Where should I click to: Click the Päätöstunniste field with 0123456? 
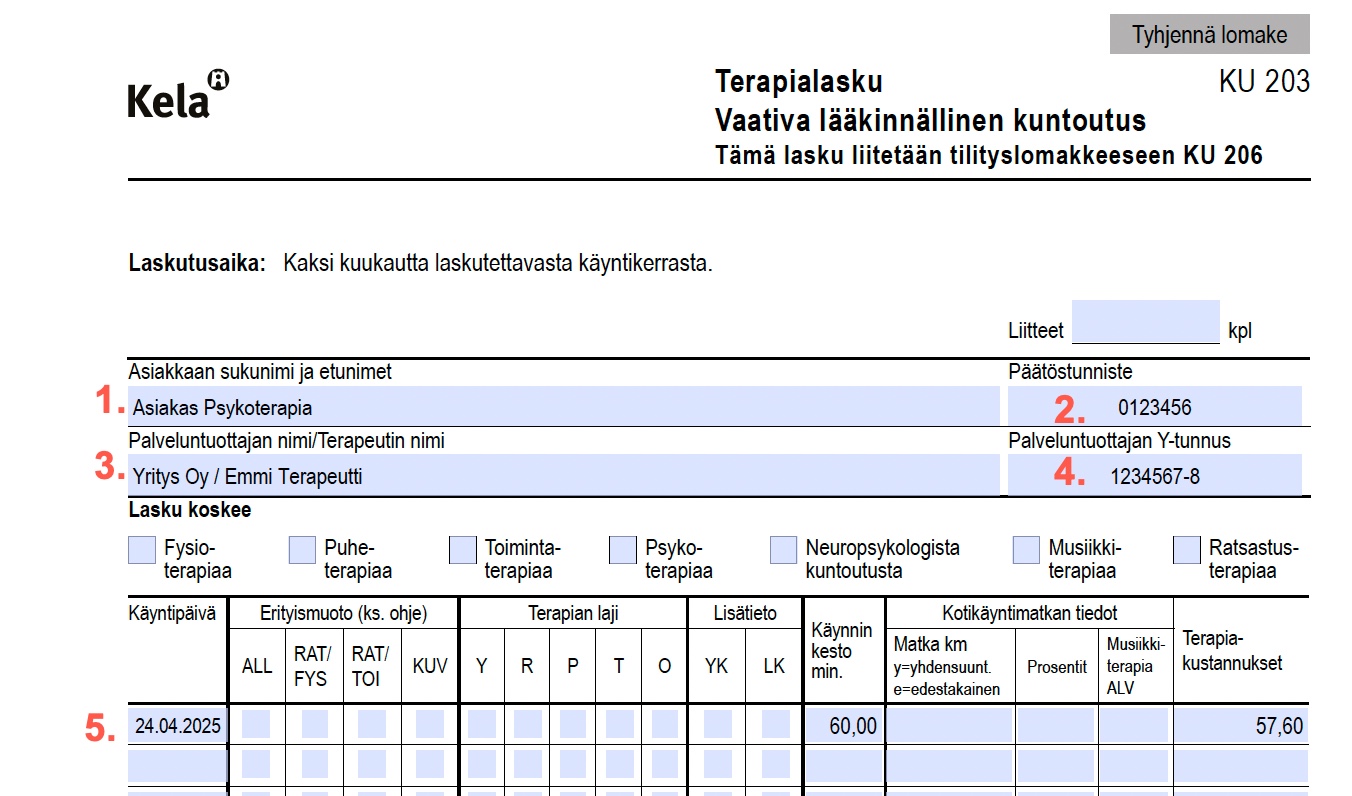click(x=1155, y=407)
